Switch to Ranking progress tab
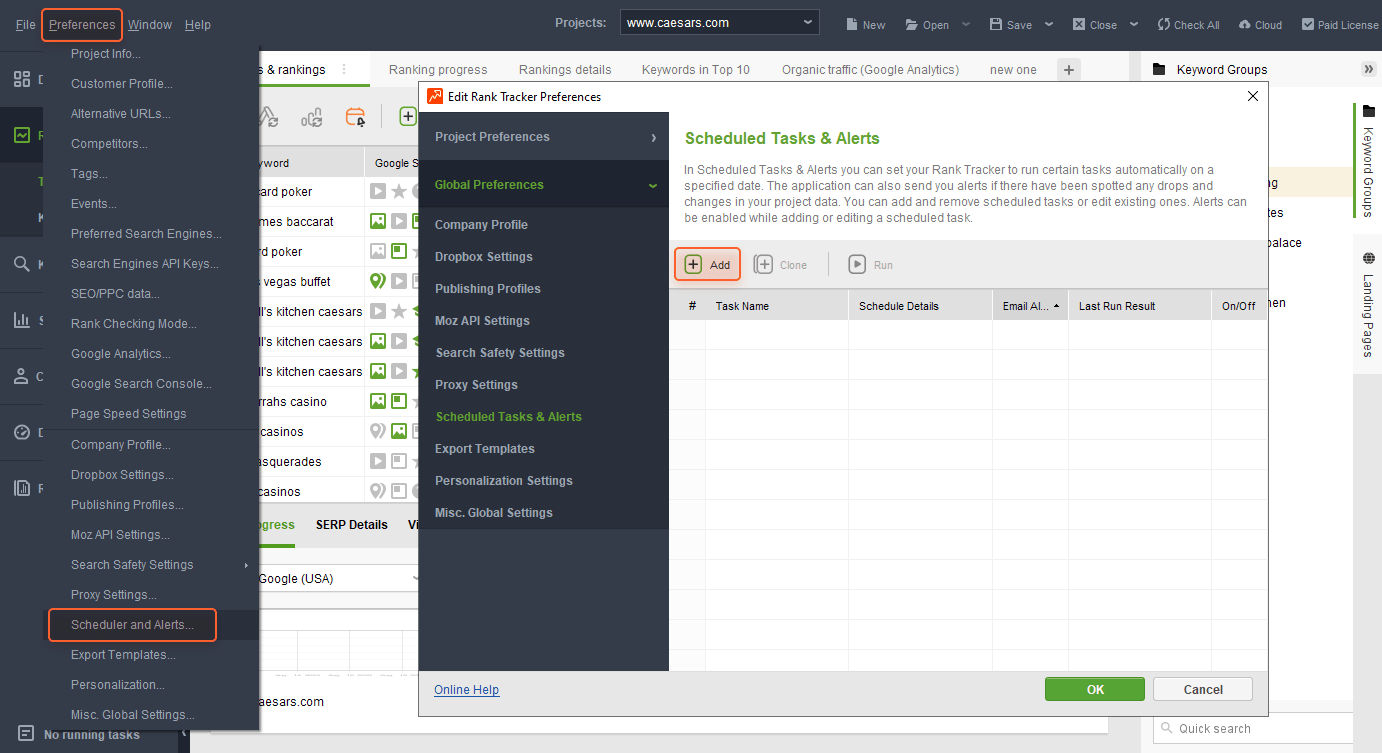Image resolution: width=1382 pixels, height=753 pixels. coord(438,70)
